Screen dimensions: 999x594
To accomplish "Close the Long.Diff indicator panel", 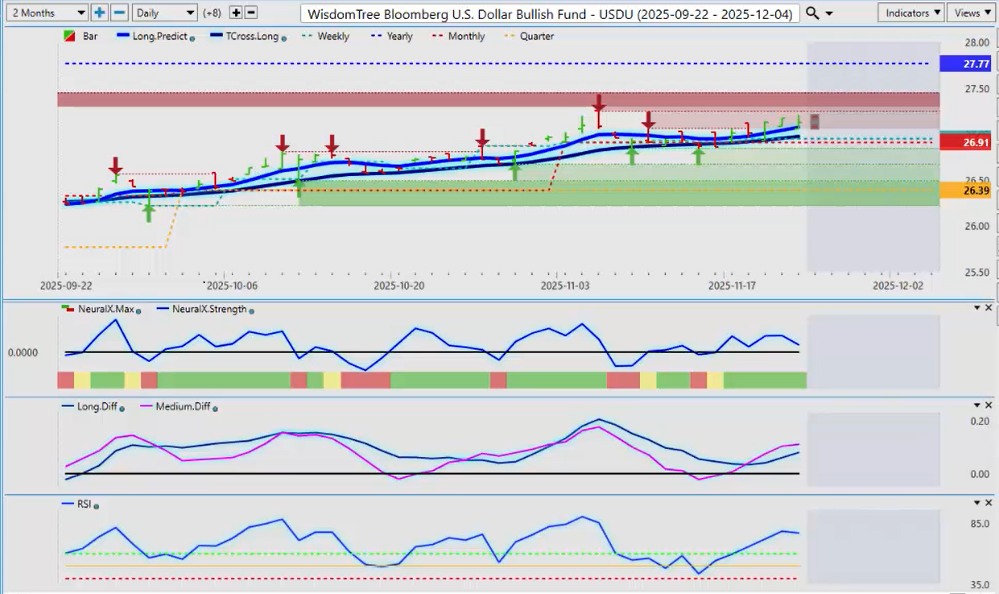I will [989, 404].
